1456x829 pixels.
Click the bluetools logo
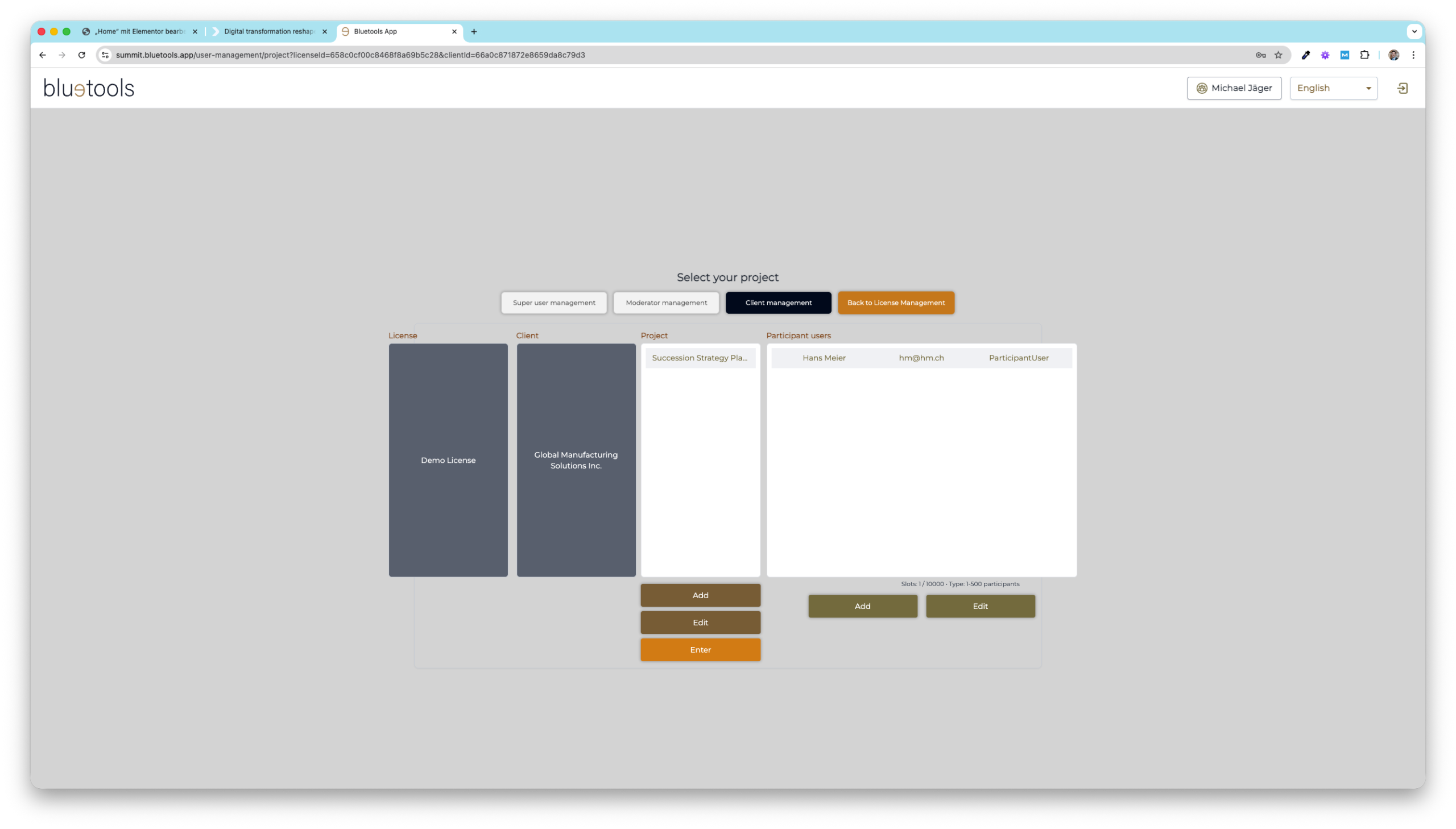click(x=89, y=88)
